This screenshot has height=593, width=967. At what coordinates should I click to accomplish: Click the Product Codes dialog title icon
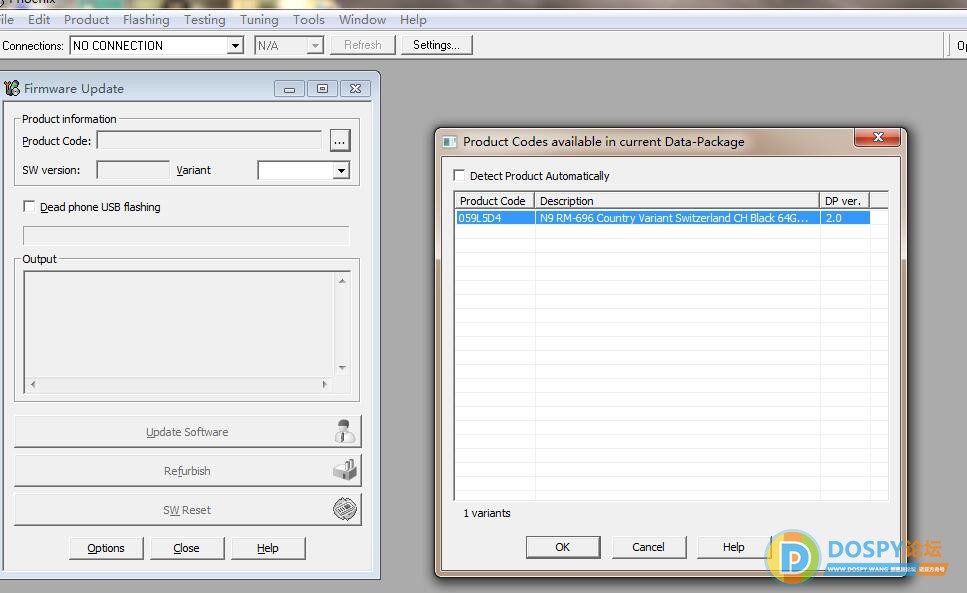pos(450,142)
